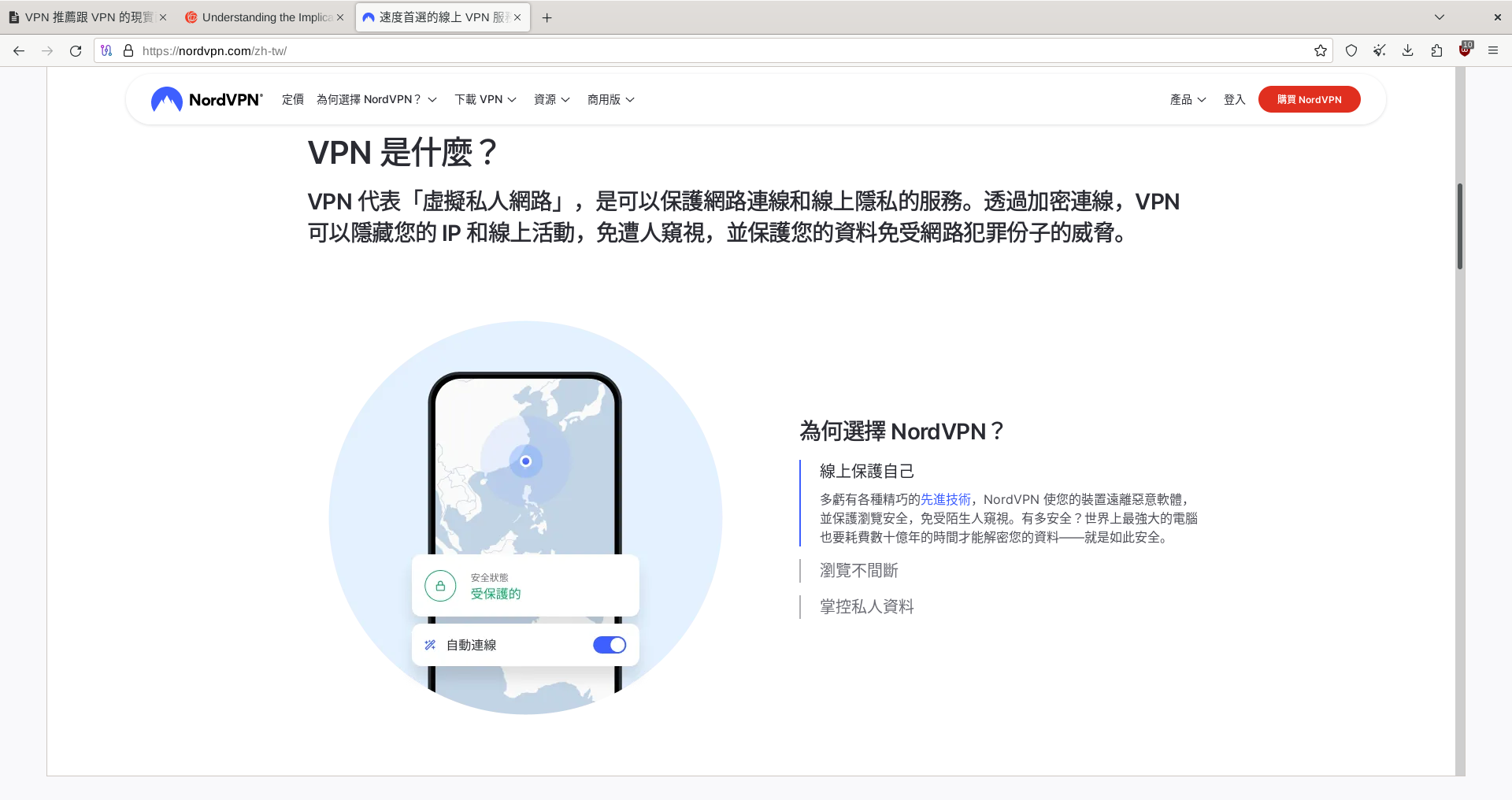
Task: Click the 登入 option in the header
Action: pyautogui.click(x=1234, y=99)
